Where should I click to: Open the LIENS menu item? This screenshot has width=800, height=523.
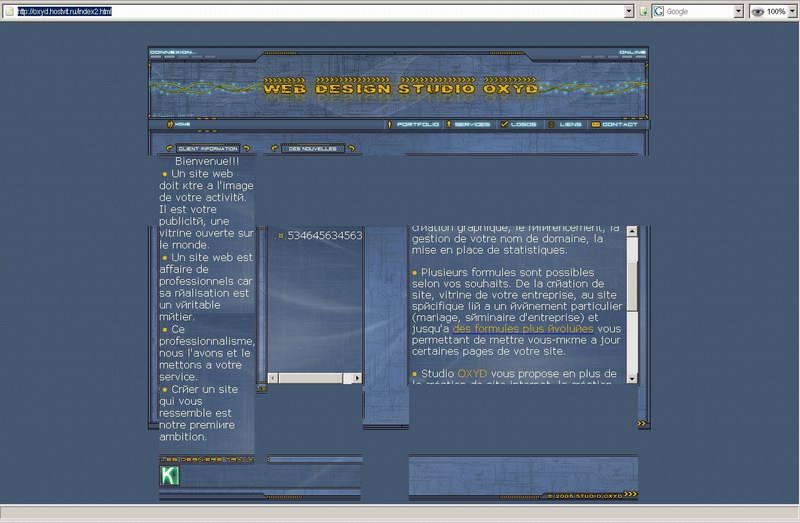pyautogui.click(x=570, y=124)
